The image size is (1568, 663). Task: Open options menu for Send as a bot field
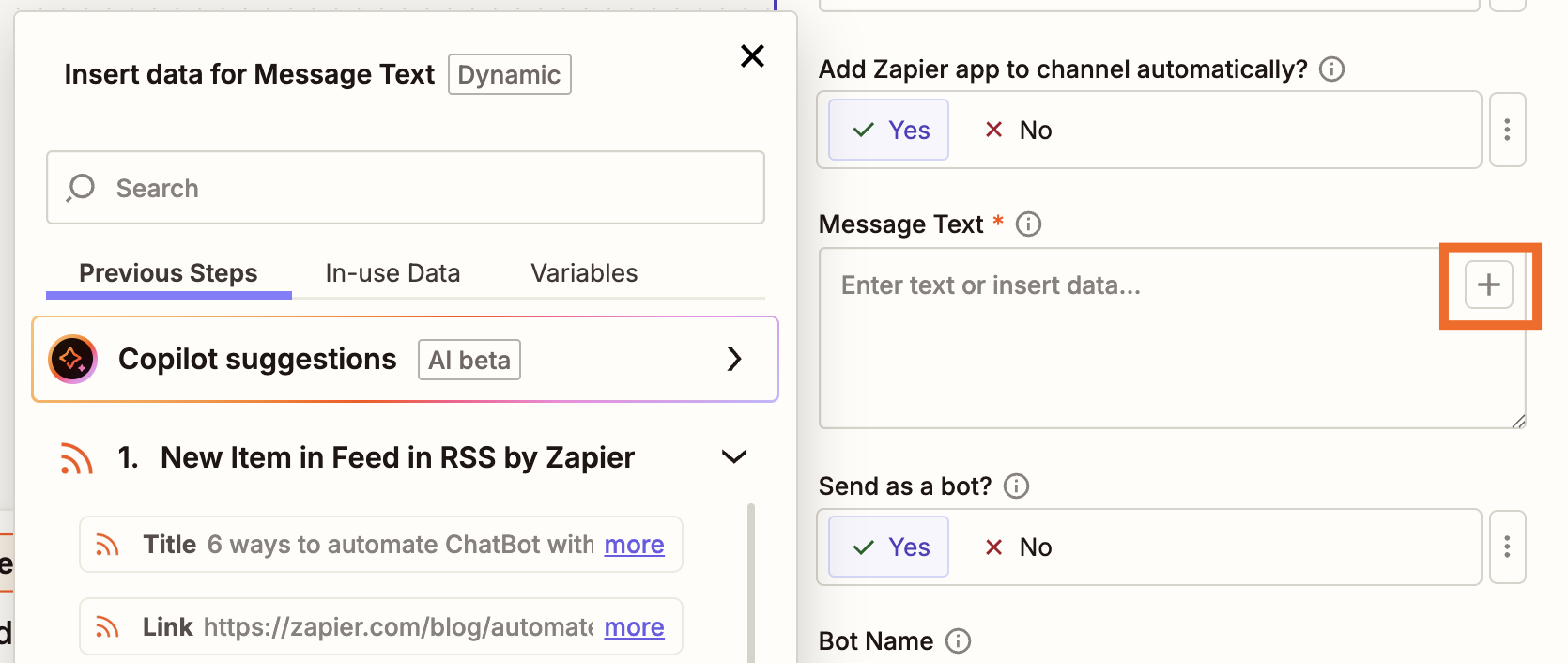point(1507,547)
